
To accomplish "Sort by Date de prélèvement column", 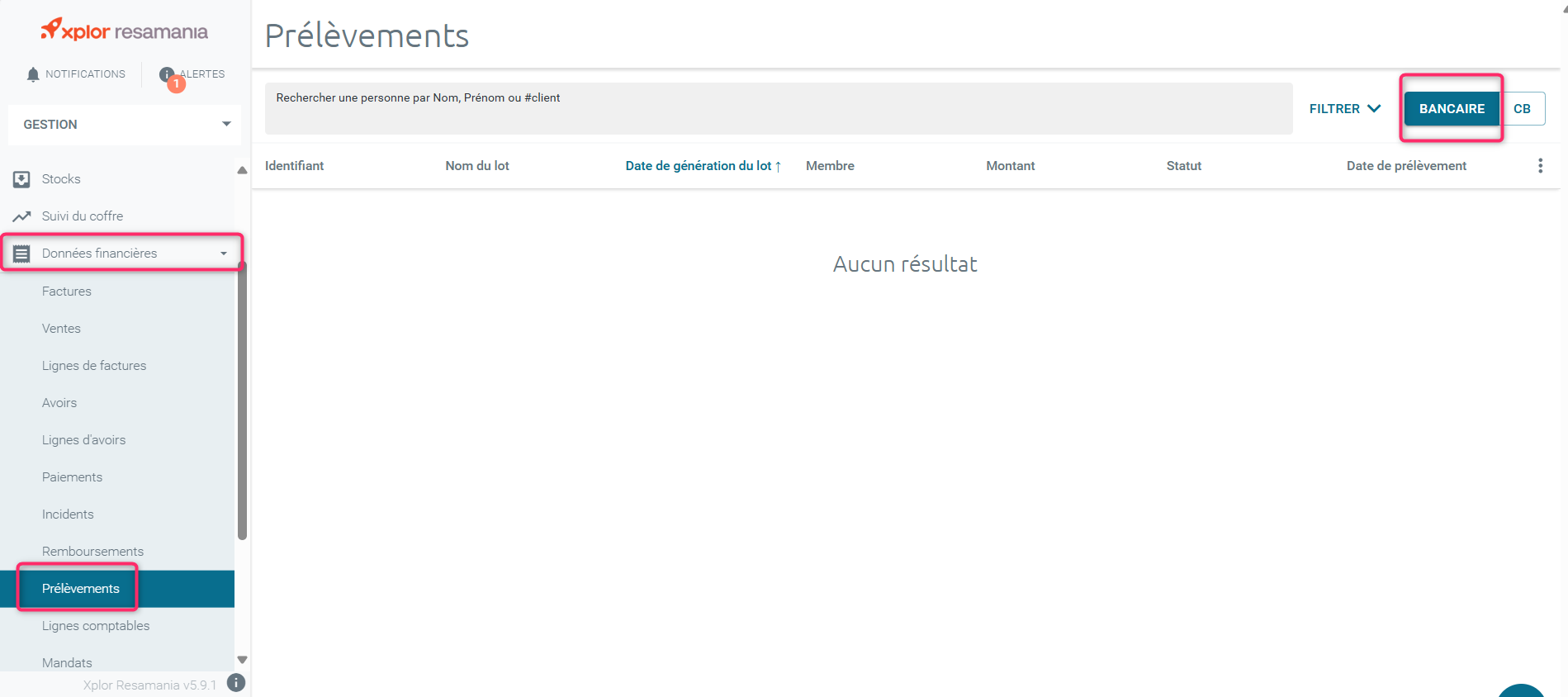I will point(1406,166).
